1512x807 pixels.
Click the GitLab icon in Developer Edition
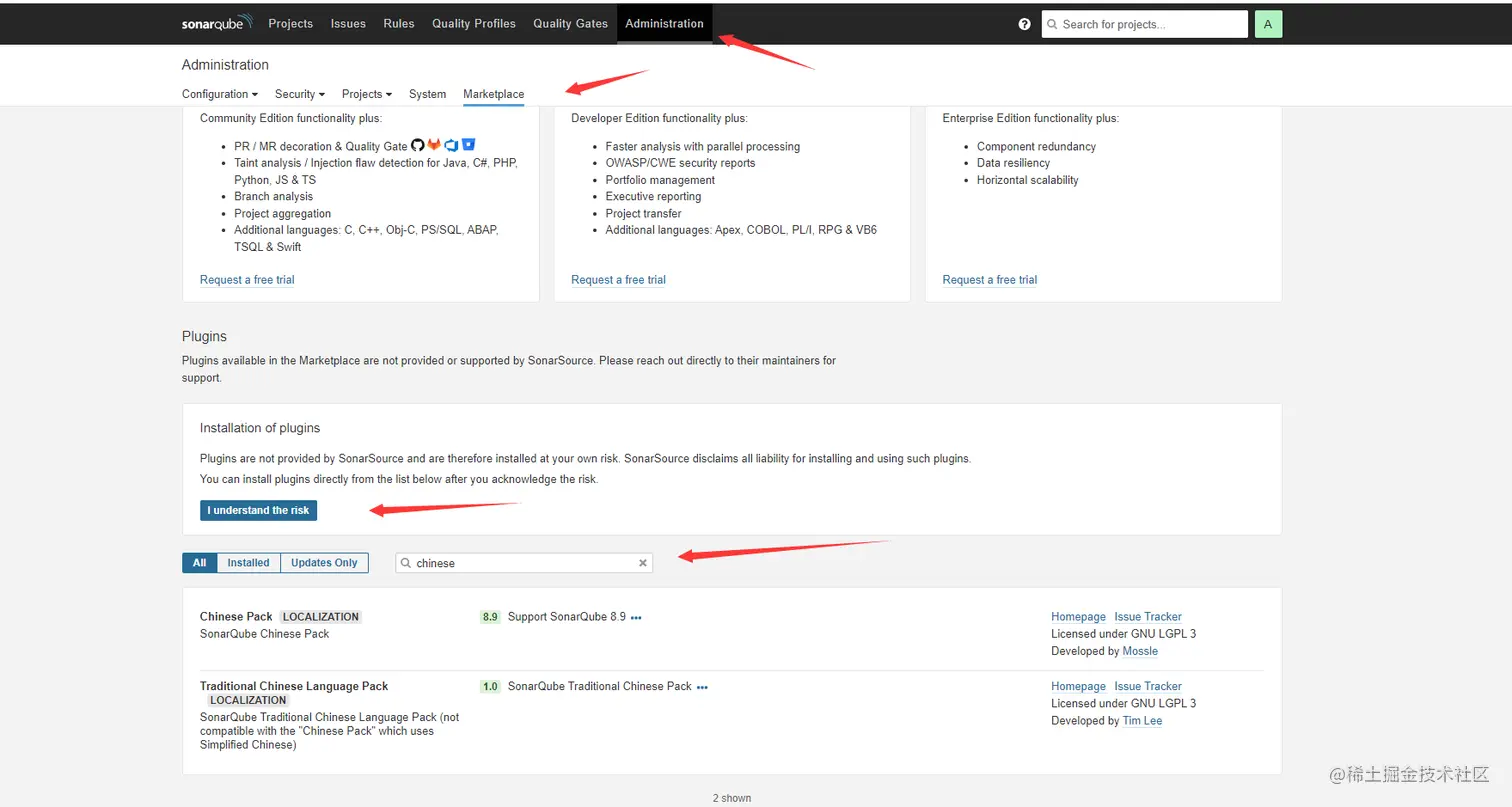(x=434, y=145)
